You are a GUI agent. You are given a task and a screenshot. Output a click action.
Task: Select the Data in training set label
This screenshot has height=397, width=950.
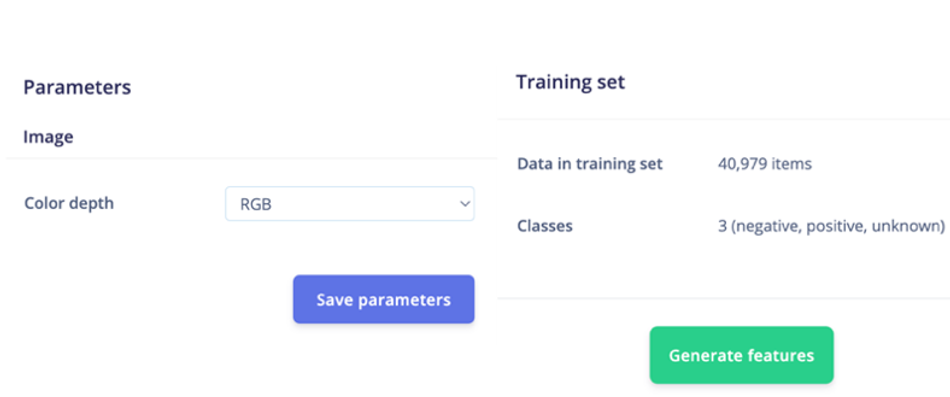(x=590, y=164)
